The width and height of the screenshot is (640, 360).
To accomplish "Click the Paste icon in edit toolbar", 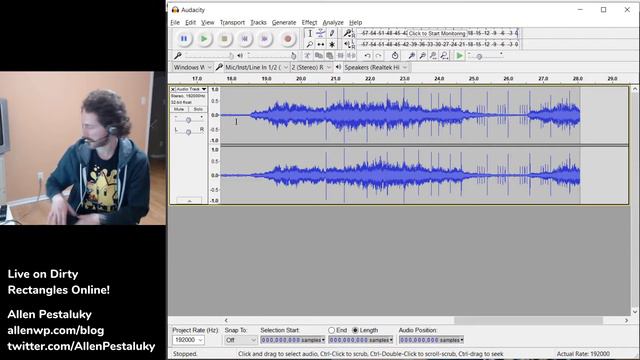I will (x=329, y=56).
